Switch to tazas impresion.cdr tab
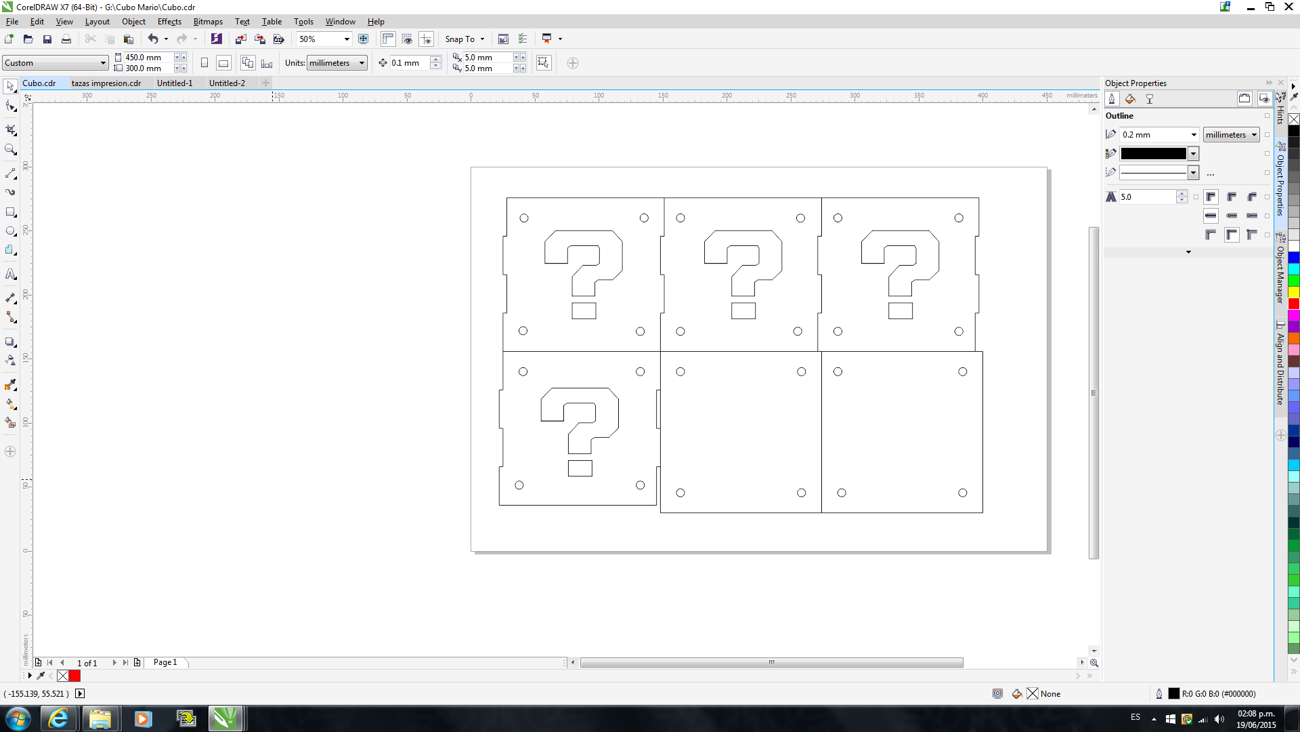The image size is (1300, 732). pyautogui.click(x=106, y=83)
